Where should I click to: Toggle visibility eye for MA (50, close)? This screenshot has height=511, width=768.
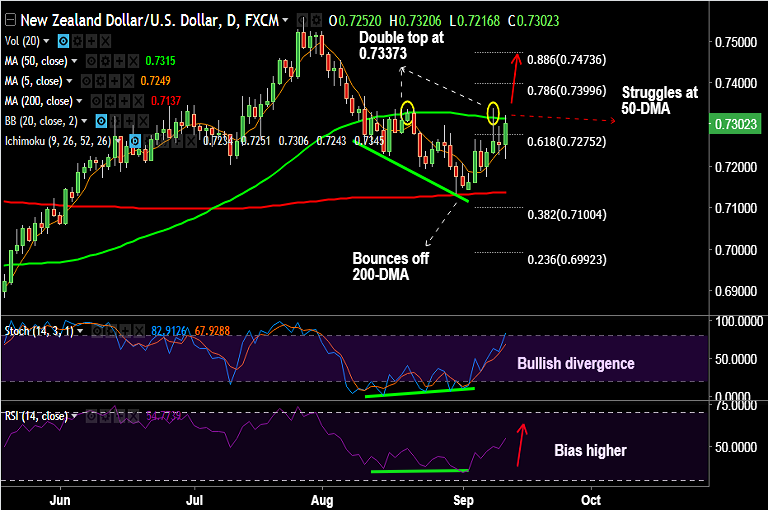pyautogui.click(x=91, y=61)
